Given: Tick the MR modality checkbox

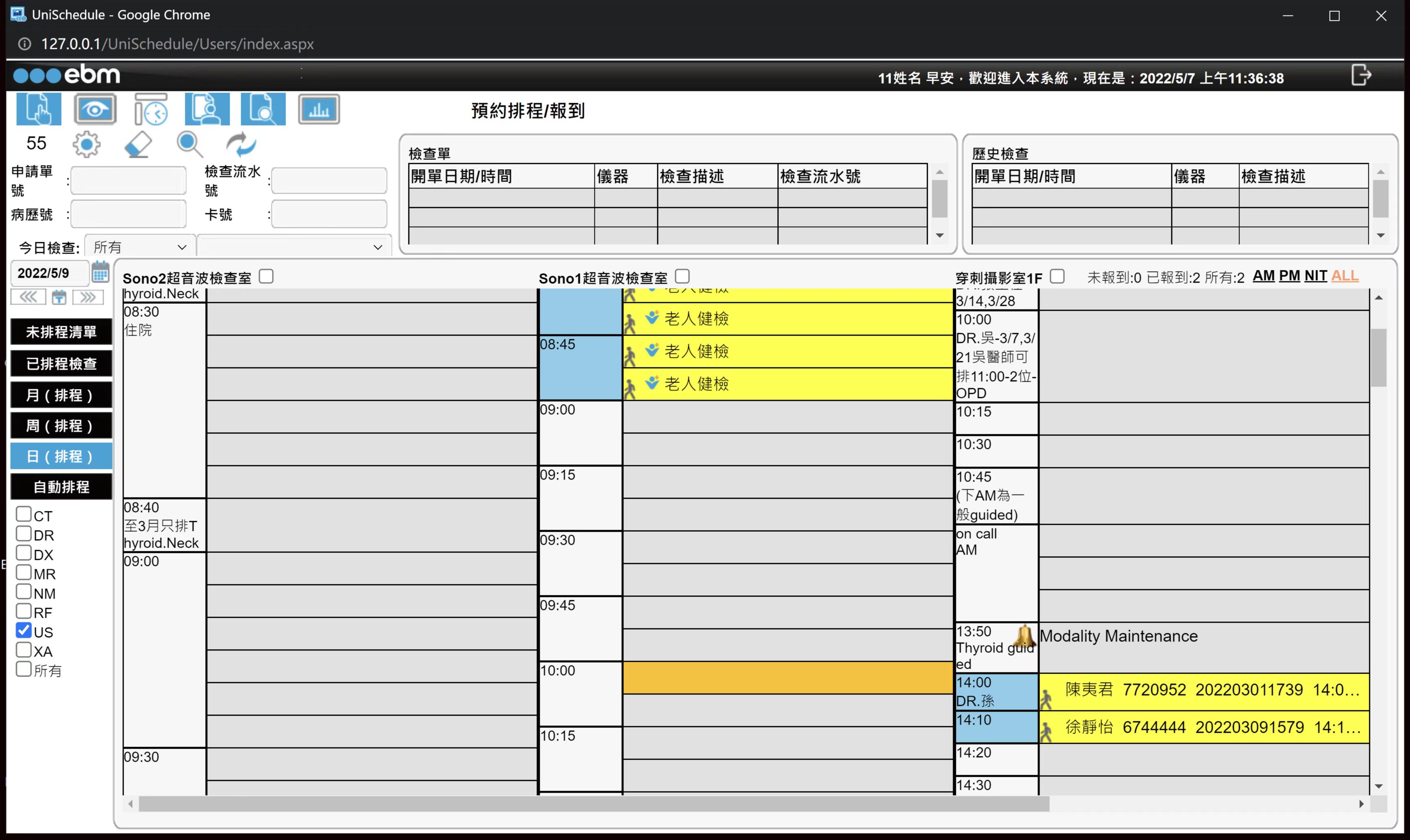Looking at the screenshot, I should coord(24,572).
